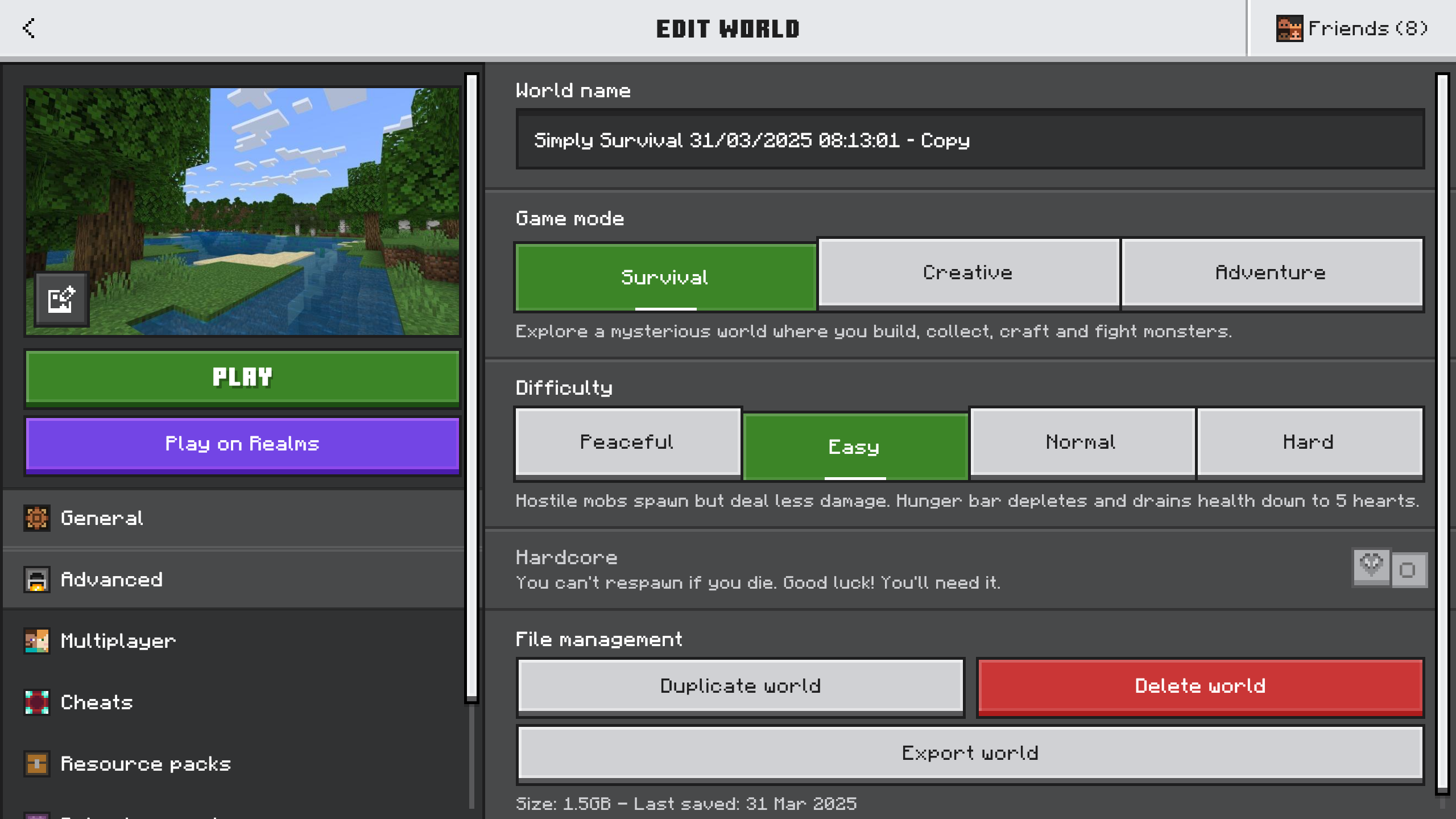The height and width of the screenshot is (819, 1456).
Task: Click the Advanced furnace icon
Action: coord(37,580)
